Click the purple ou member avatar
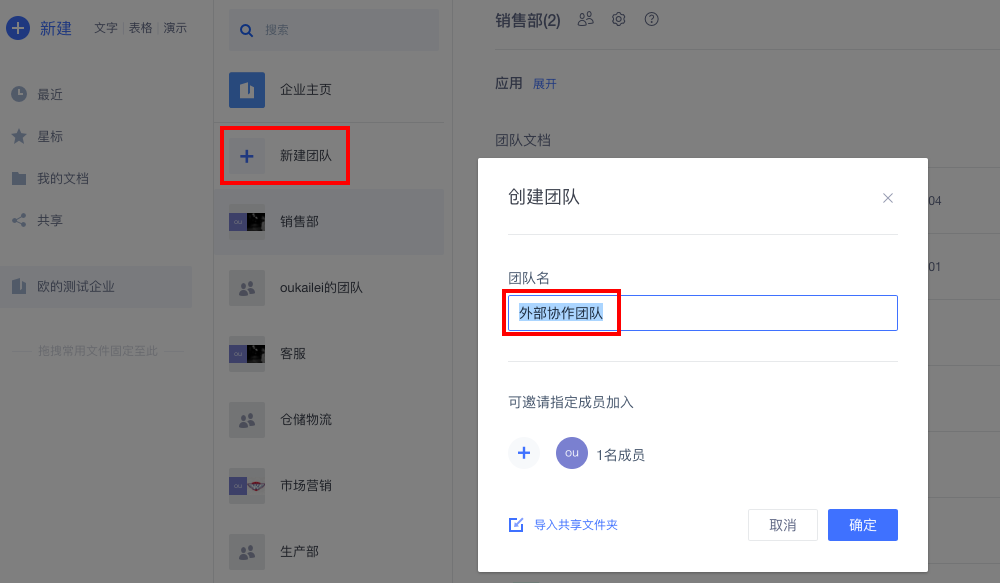Viewport: 1000px width, 583px height. coord(571,453)
